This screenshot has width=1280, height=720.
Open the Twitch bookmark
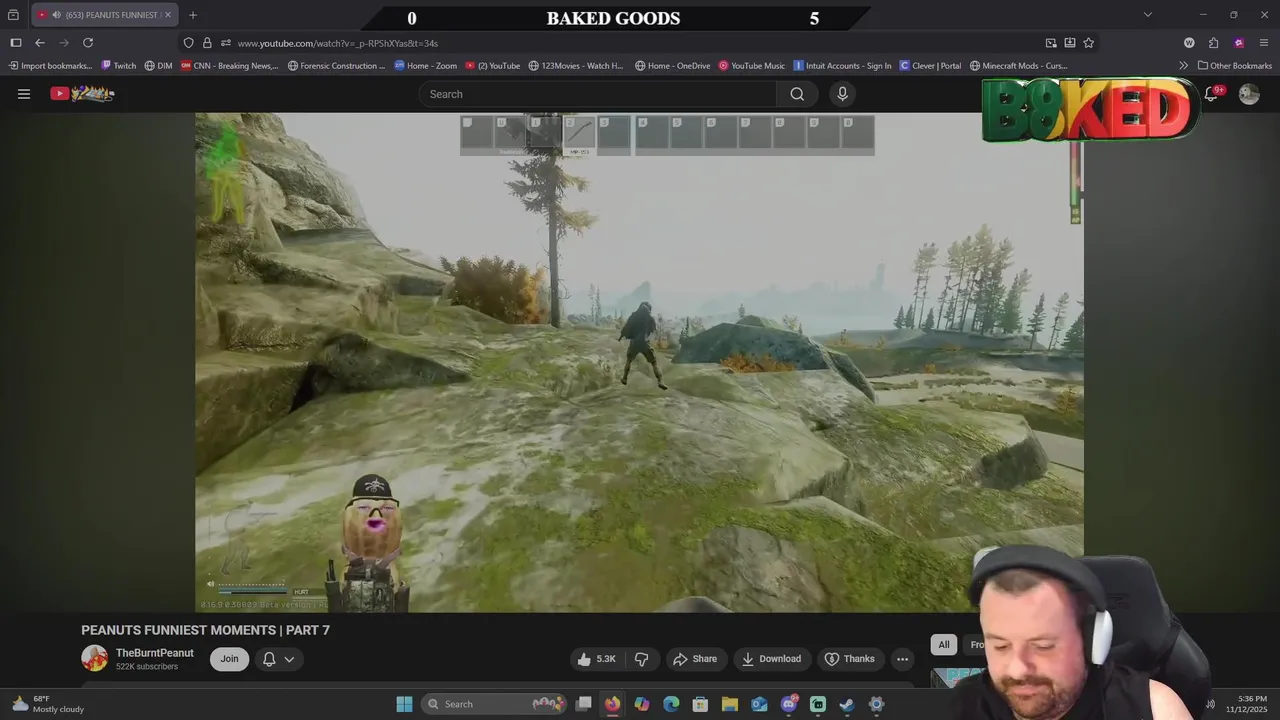pyautogui.click(x=118, y=66)
